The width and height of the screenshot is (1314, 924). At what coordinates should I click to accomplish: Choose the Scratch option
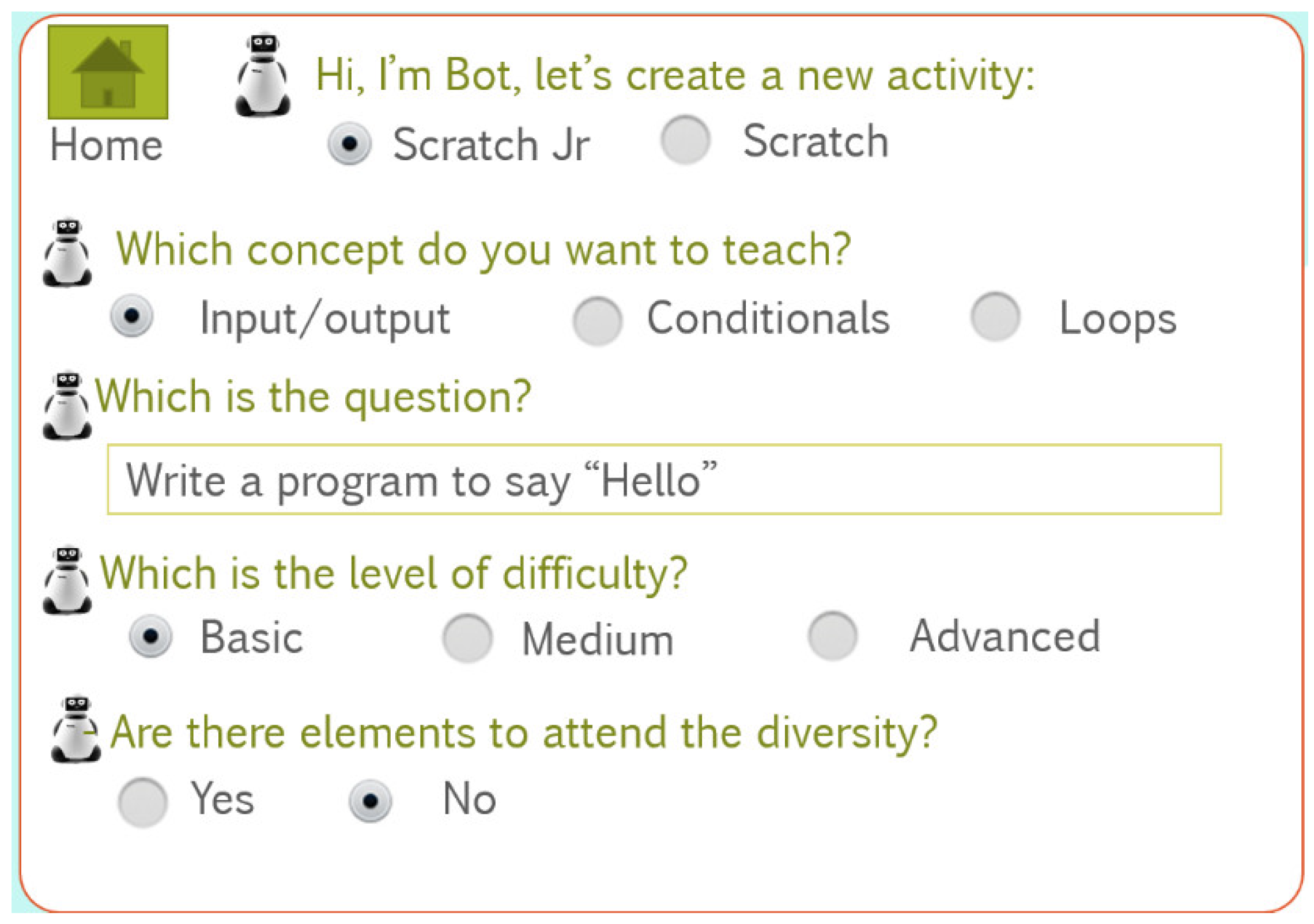point(685,140)
